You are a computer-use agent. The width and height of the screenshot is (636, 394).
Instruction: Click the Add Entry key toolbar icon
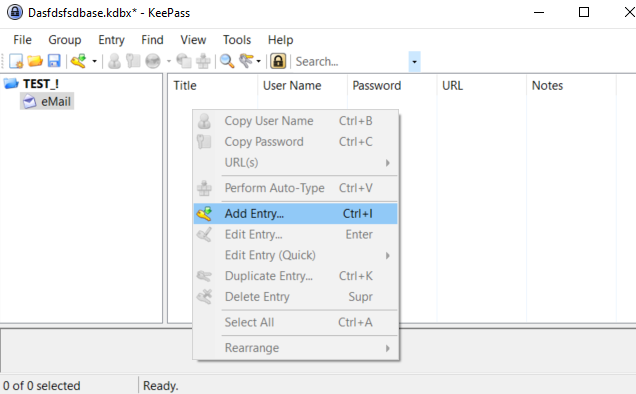pyautogui.click(x=79, y=61)
